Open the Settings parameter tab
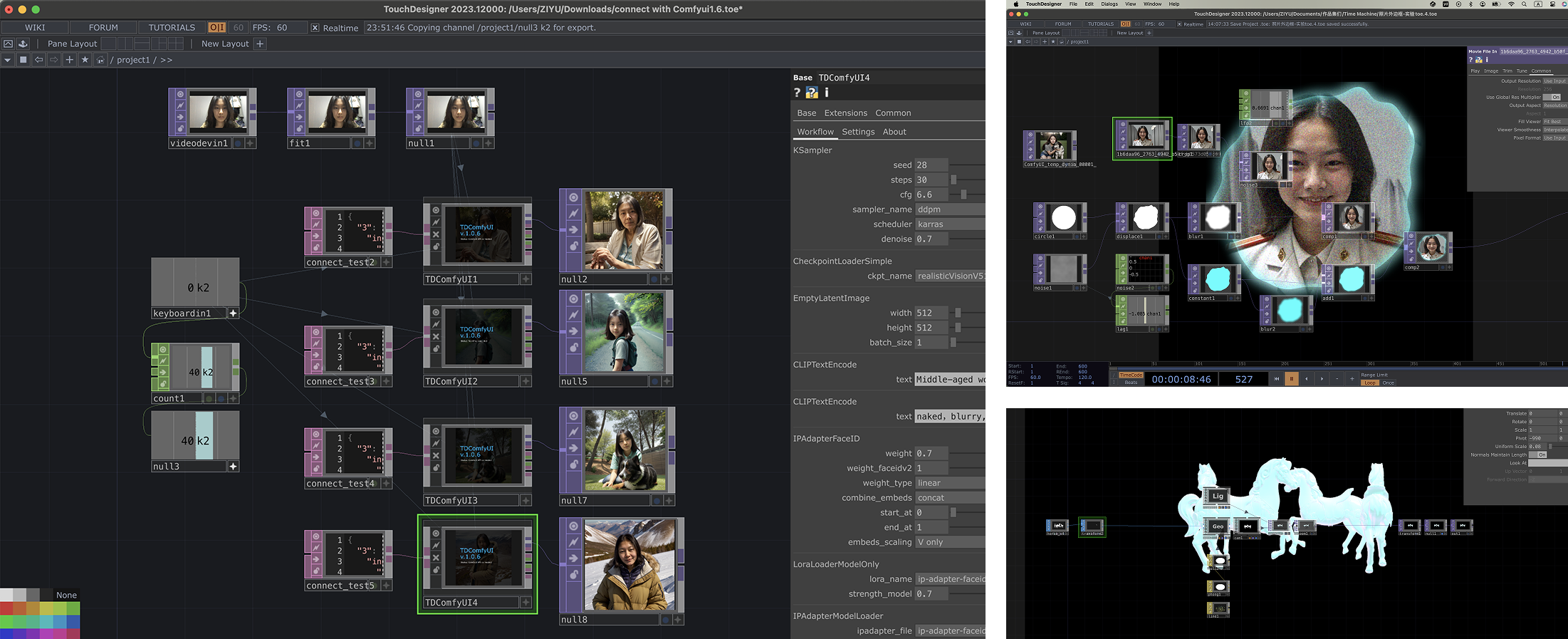The width and height of the screenshot is (1568, 639). pos(858,132)
